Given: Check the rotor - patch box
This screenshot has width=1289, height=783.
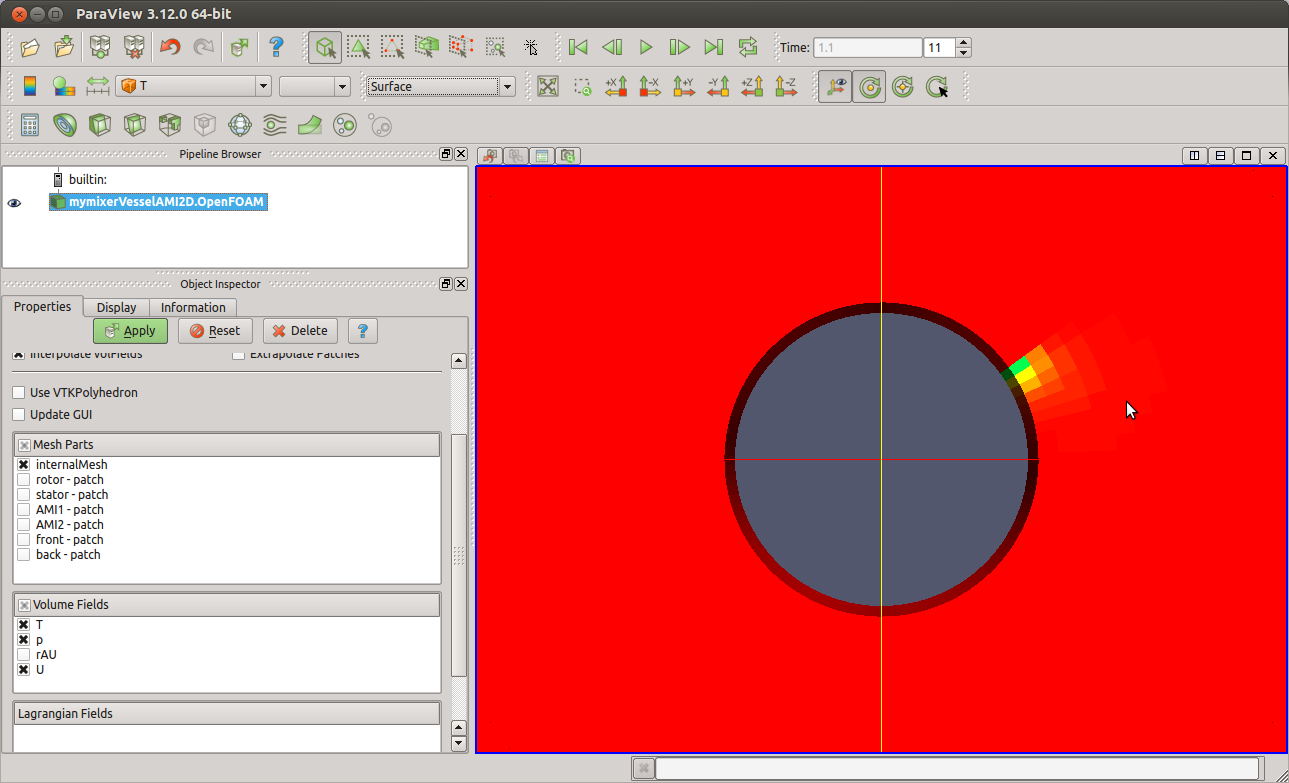Looking at the screenshot, I should (x=23, y=480).
